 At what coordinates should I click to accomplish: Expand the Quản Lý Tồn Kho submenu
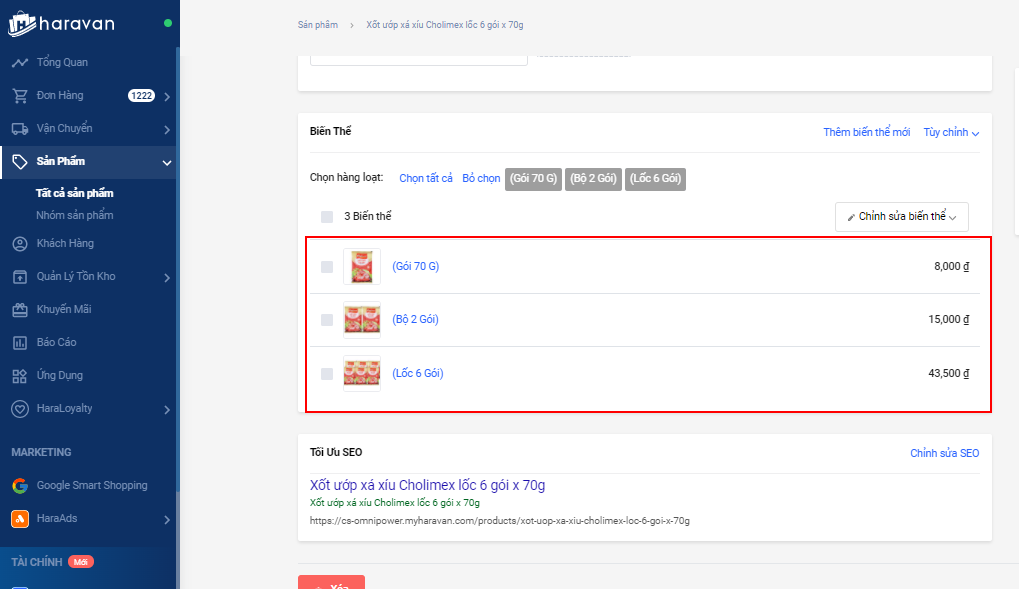click(x=166, y=277)
